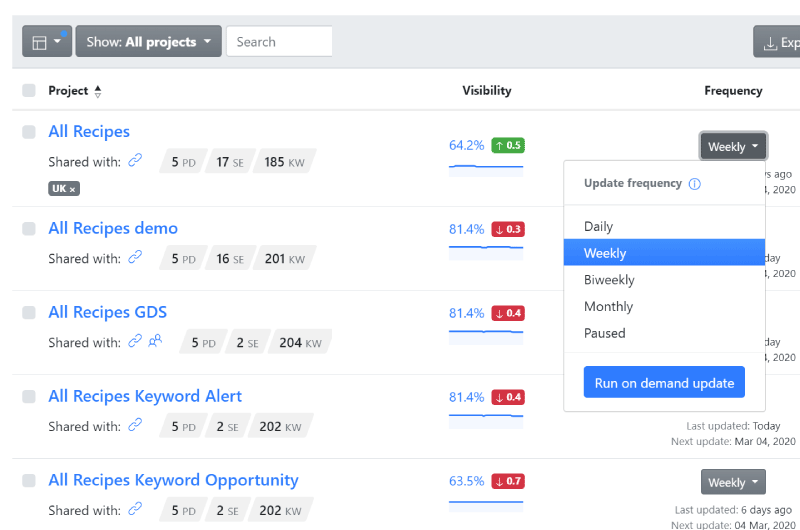Open the Weekly dropdown for Keyword Opportunity

click(x=733, y=482)
